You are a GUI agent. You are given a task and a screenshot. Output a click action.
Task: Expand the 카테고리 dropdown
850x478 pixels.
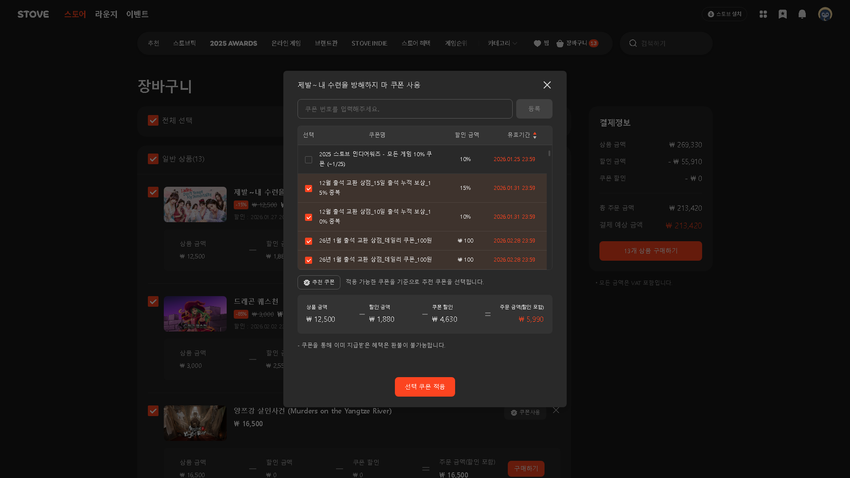(x=502, y=44)
